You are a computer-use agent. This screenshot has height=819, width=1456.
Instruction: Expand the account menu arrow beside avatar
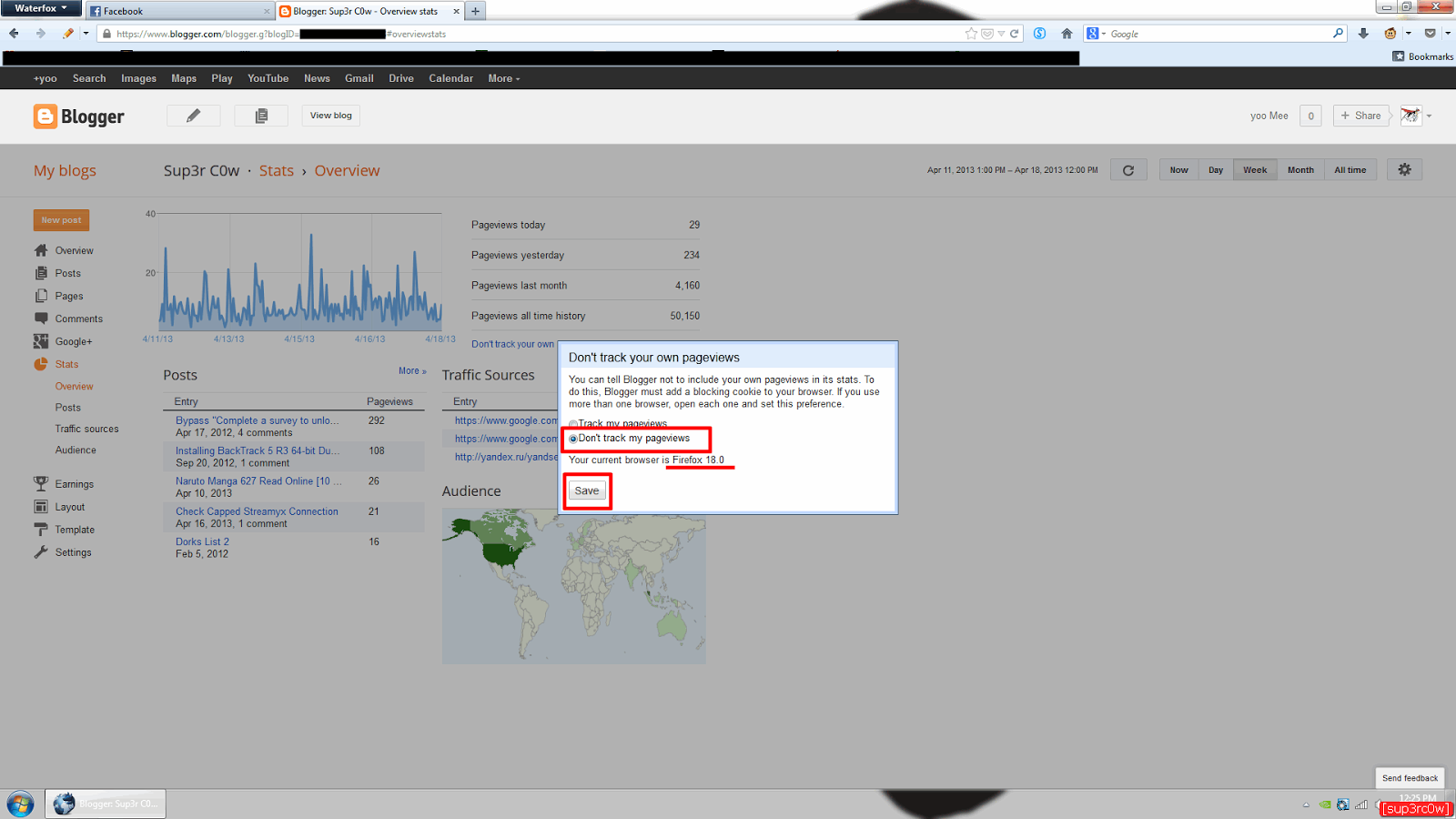click(1429, 116)
